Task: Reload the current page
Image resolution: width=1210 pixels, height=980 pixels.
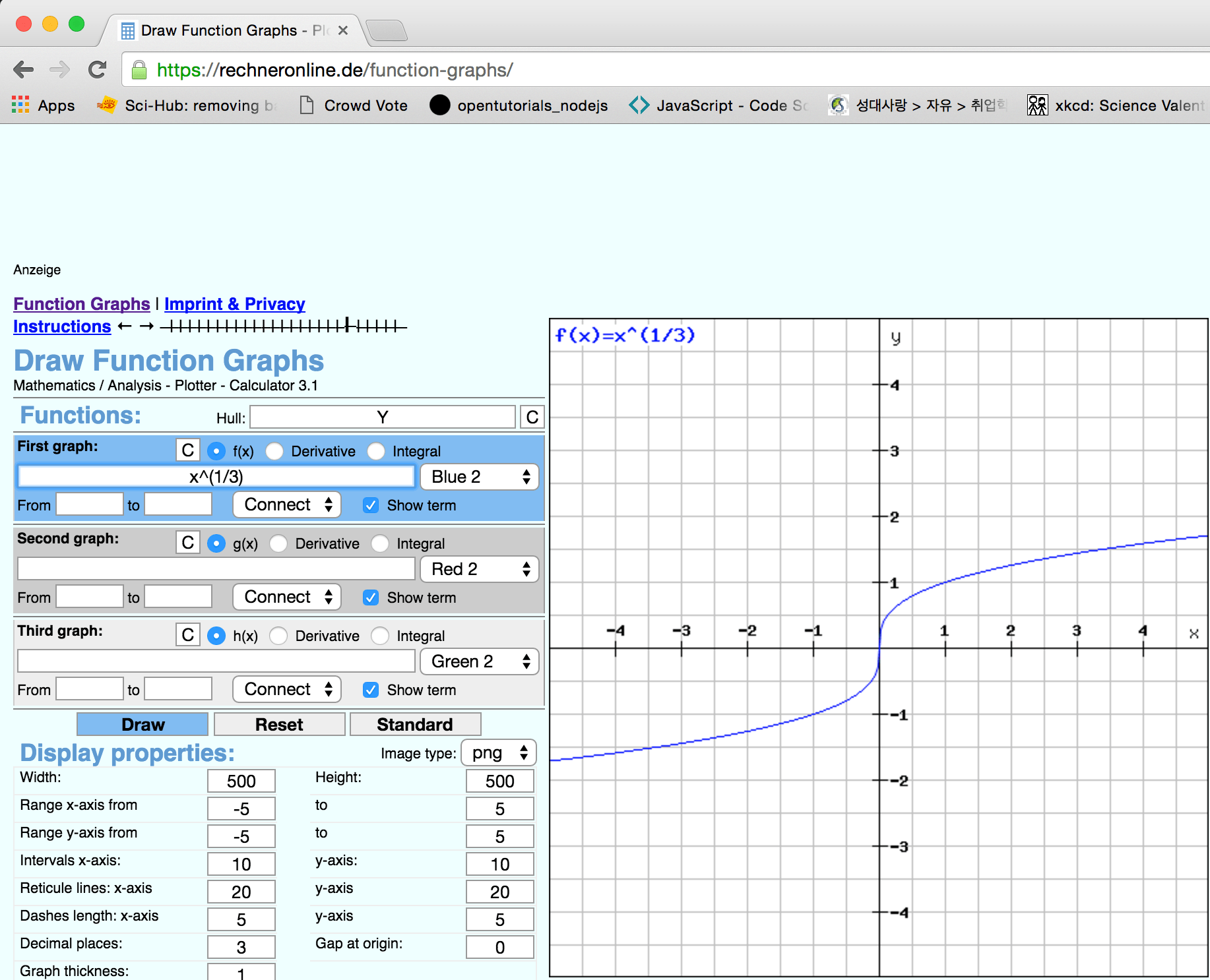Action: (x=98, y=70)
